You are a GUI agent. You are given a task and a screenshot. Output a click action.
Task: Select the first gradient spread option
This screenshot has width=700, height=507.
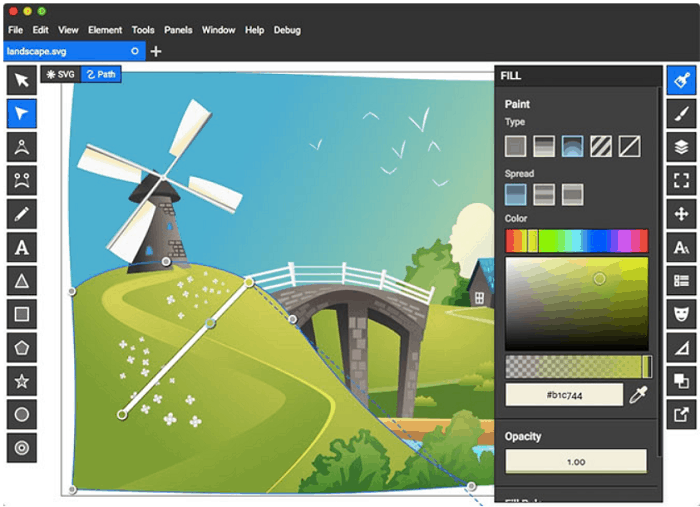click(x=515, y=195)
